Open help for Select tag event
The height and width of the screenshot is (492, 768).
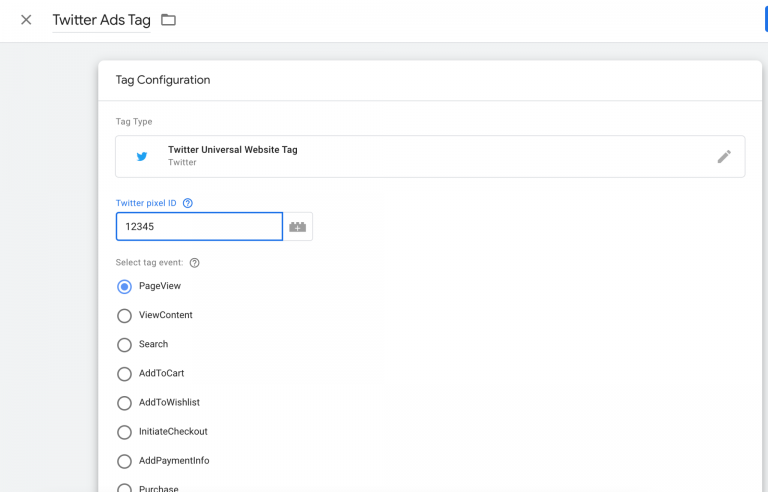tap(194, 263)
